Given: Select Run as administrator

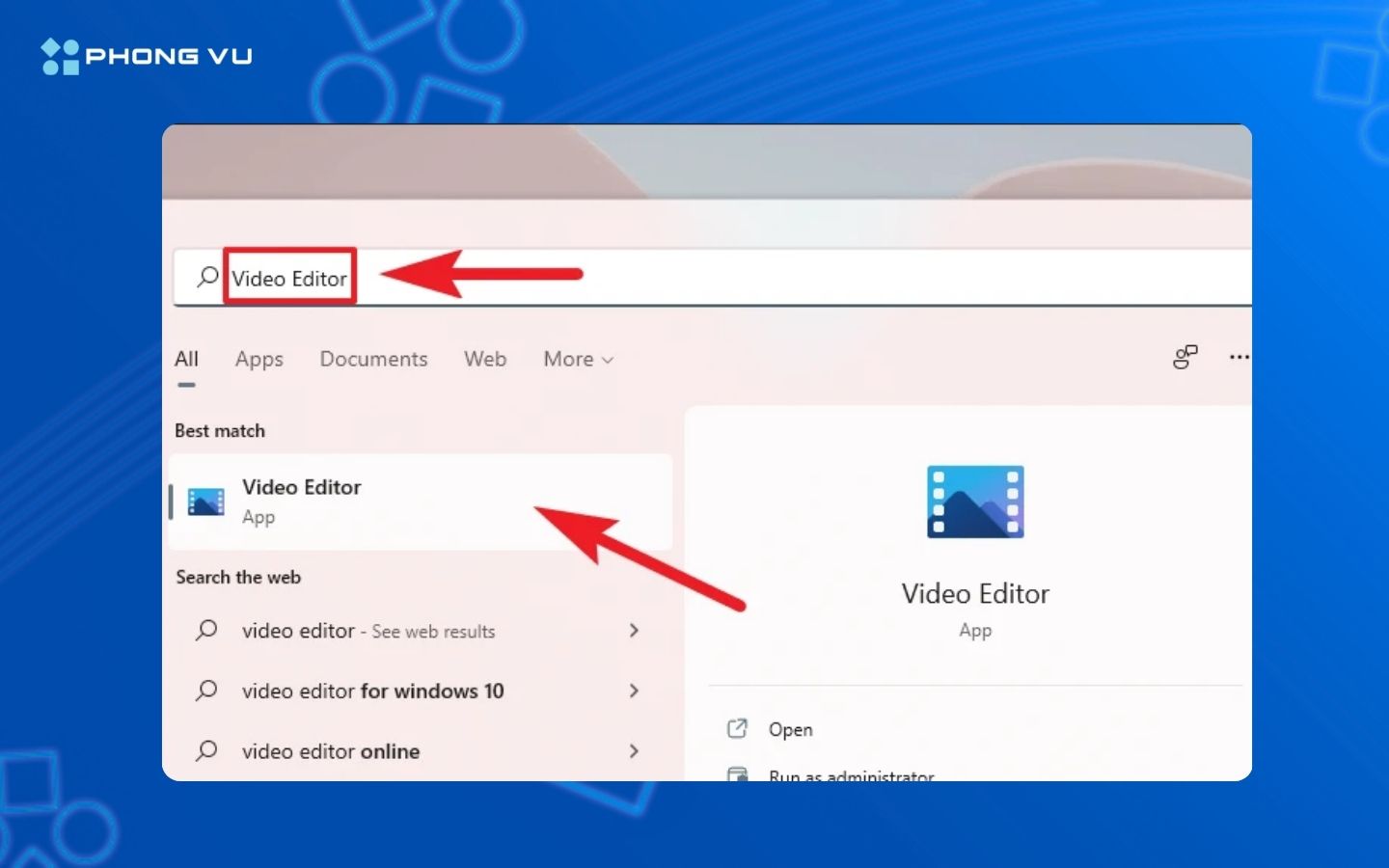Looking at the screenshot, I should coord(851,774).
